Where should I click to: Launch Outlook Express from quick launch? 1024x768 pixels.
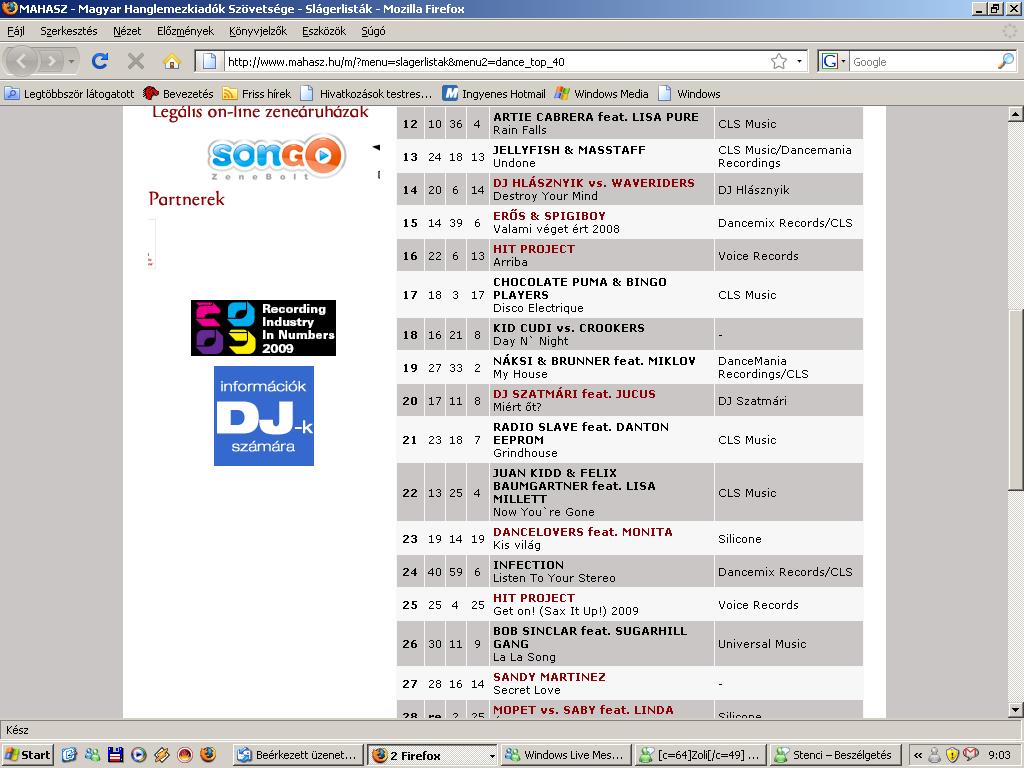click(69, 755)
